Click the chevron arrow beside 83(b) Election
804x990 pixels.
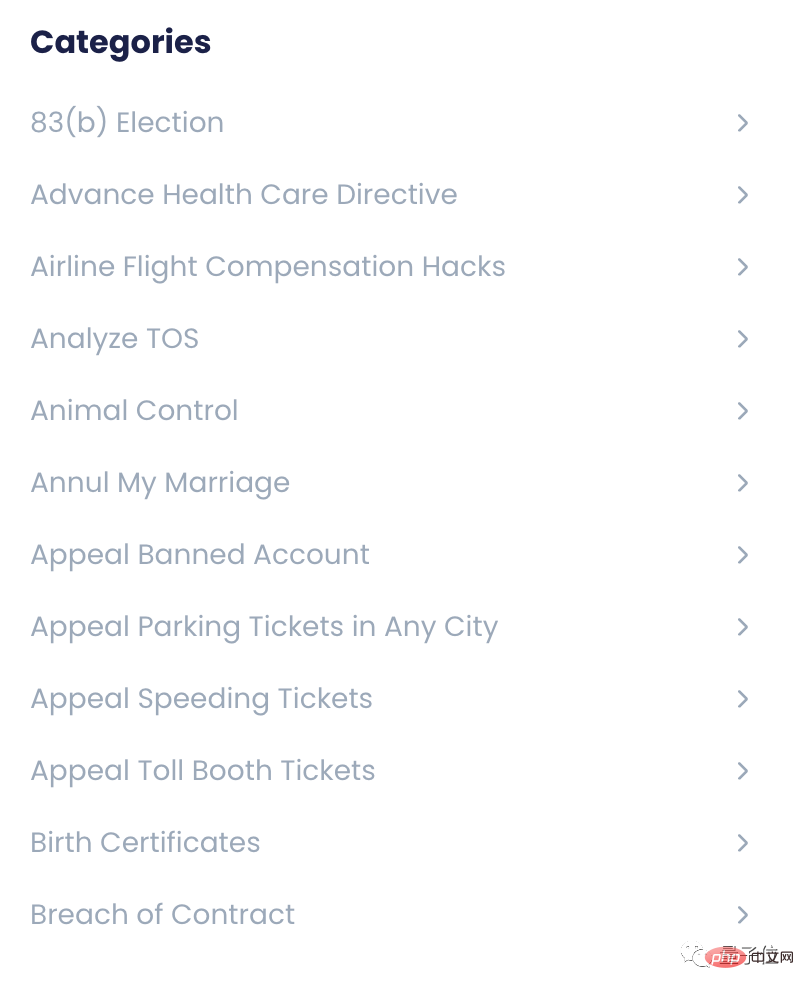pyautogui.click(x=742, y=123)
